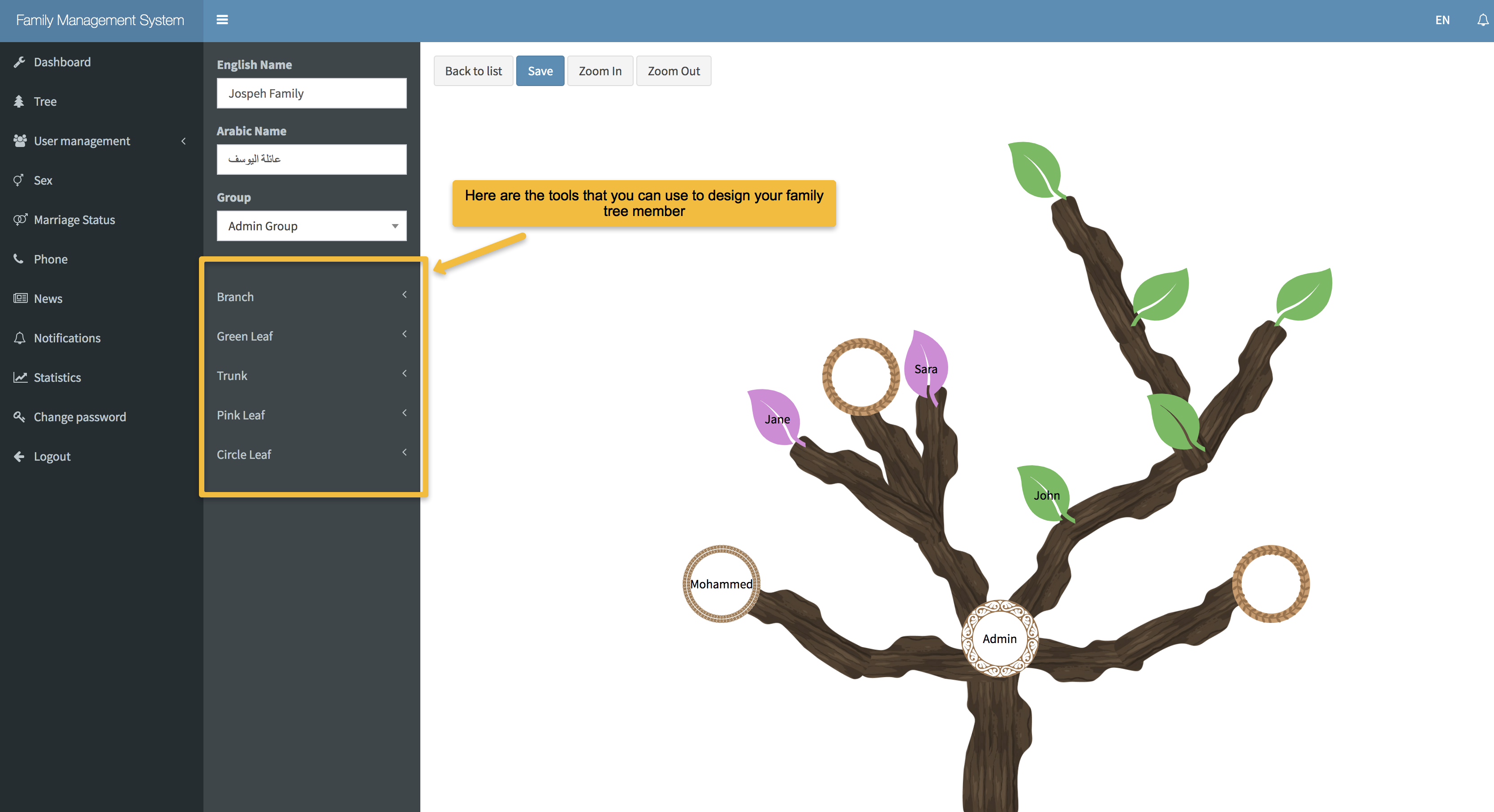
Task: Expand the Green Leaf tool section
Action: pos(311,336)
